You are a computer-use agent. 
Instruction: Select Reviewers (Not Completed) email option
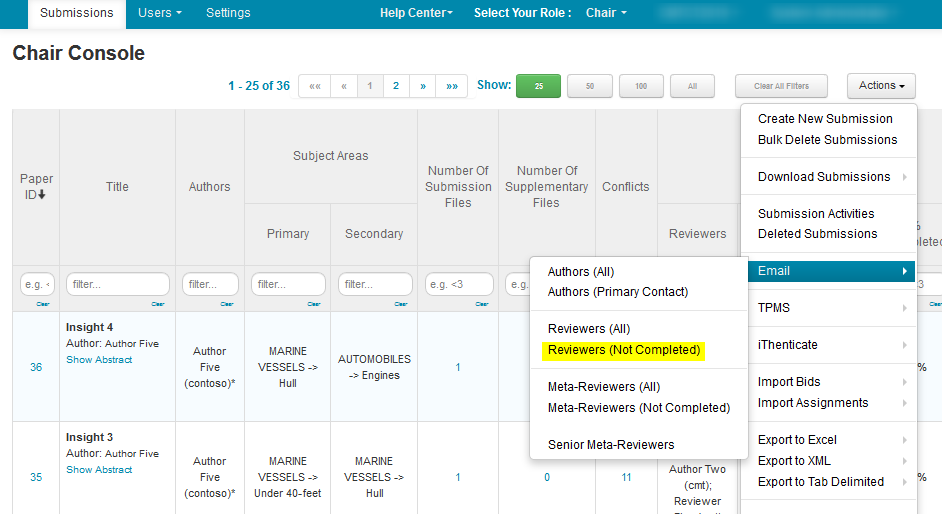point(623,350)
